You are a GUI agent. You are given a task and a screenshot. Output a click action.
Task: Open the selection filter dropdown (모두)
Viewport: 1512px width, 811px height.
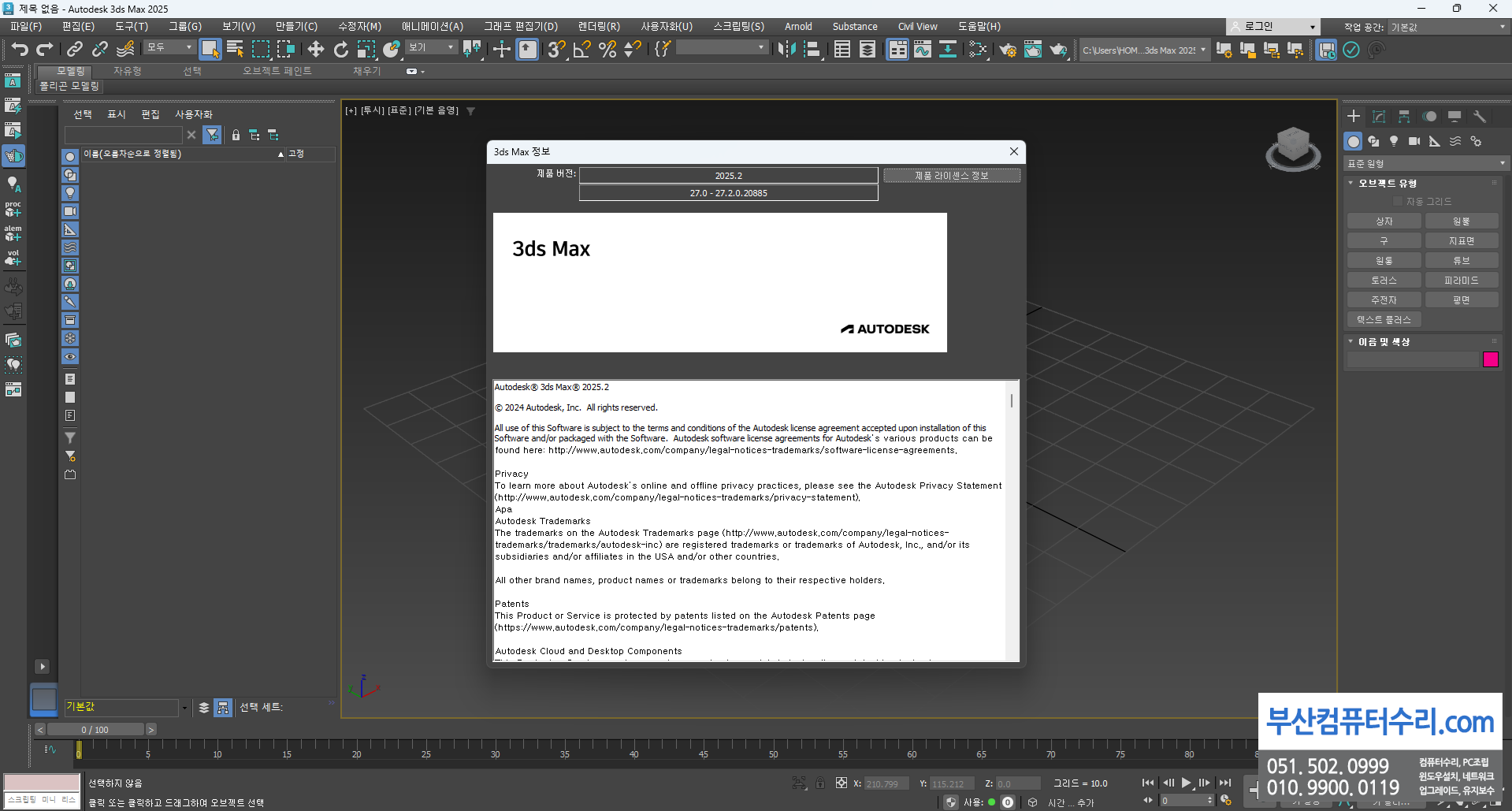(169, 48)
